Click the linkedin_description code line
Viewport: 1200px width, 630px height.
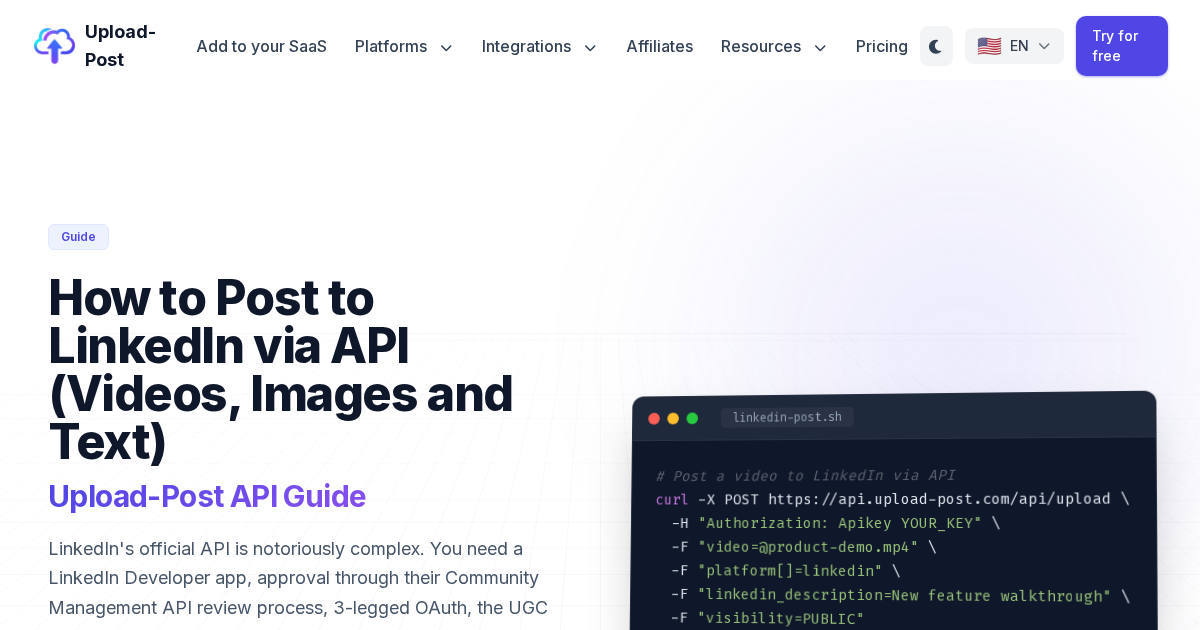900,596
